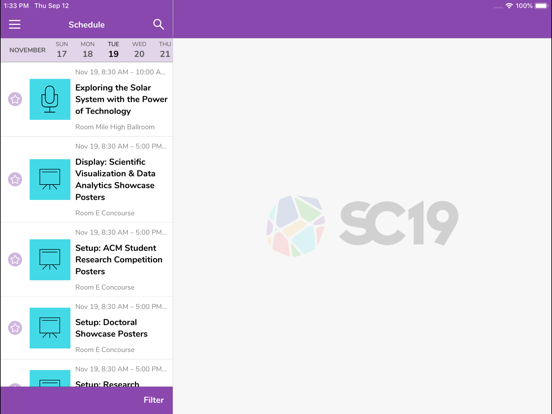Open partially visible 'Setup: Research' session
552x414 pixels.
107,383
